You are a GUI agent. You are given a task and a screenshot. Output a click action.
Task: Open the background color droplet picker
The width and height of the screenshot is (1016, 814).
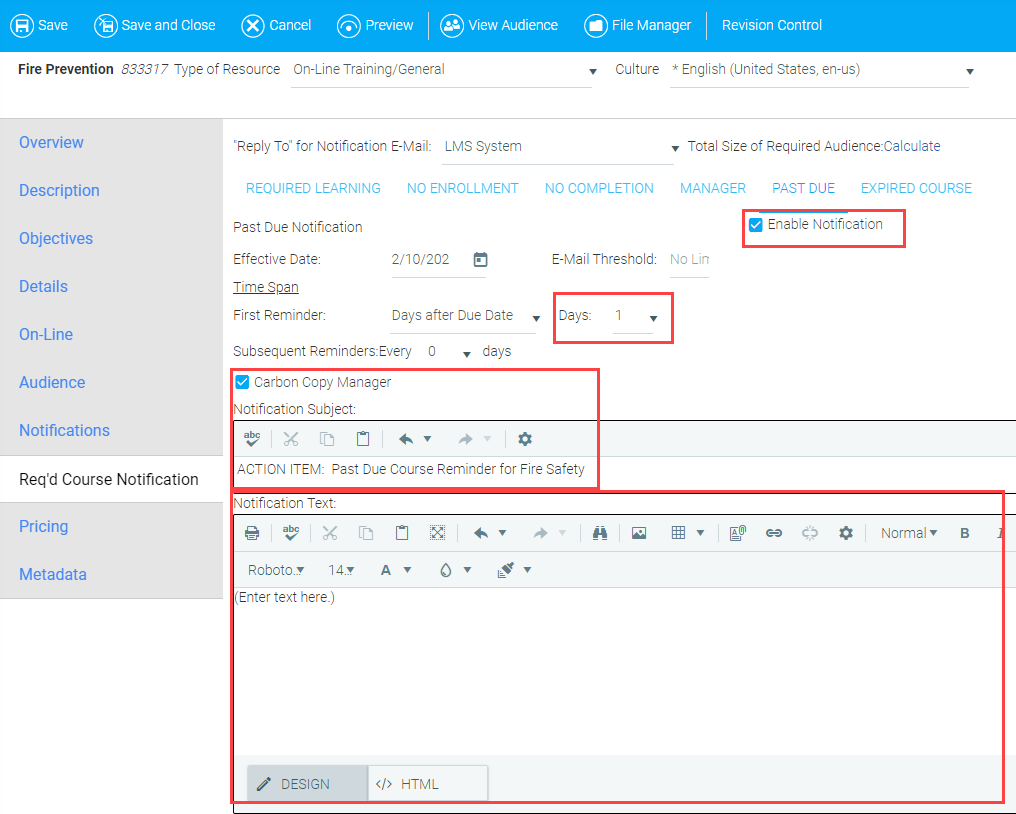(446, 570)
